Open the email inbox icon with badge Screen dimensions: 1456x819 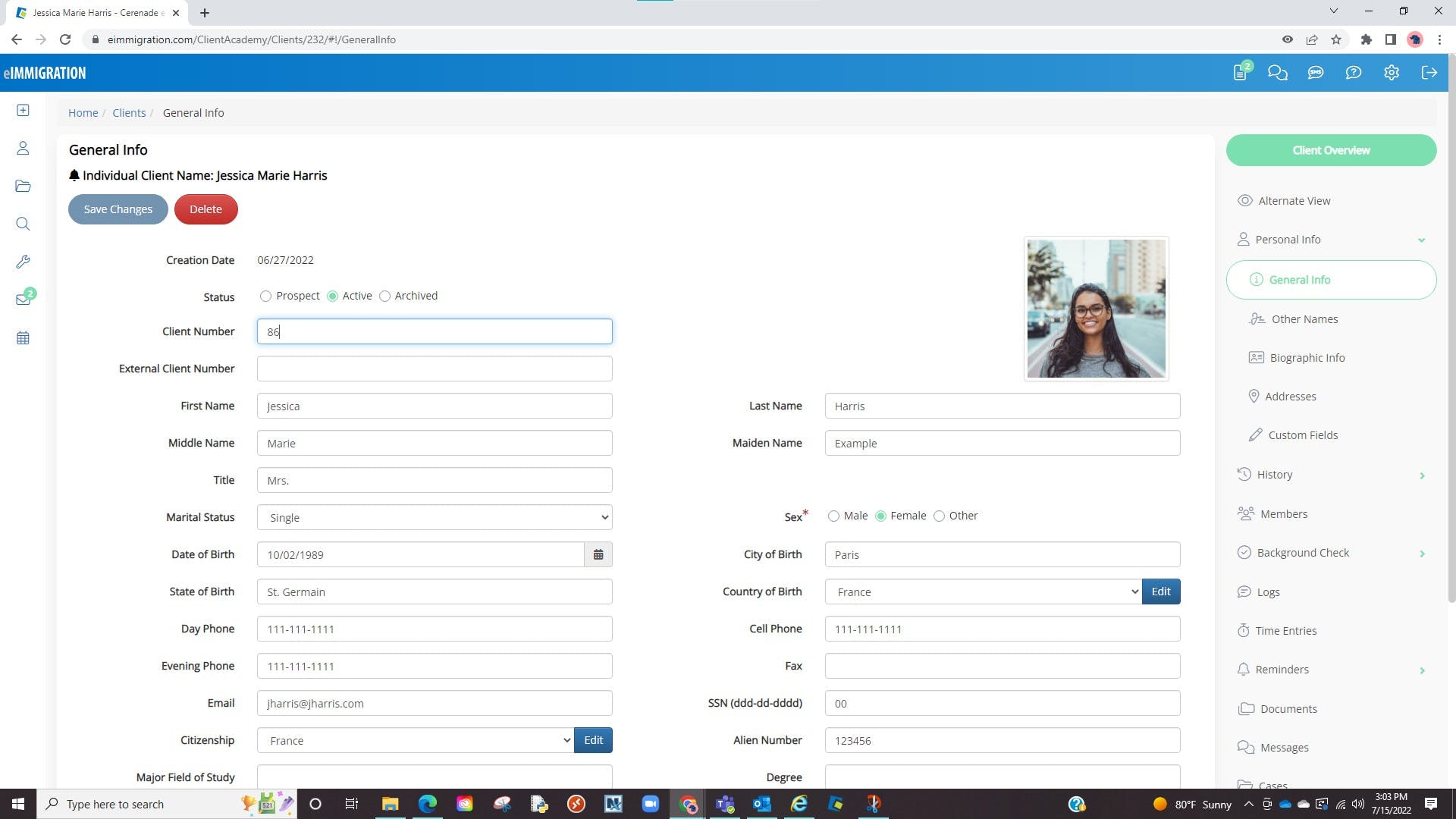[x=23, y=300]
